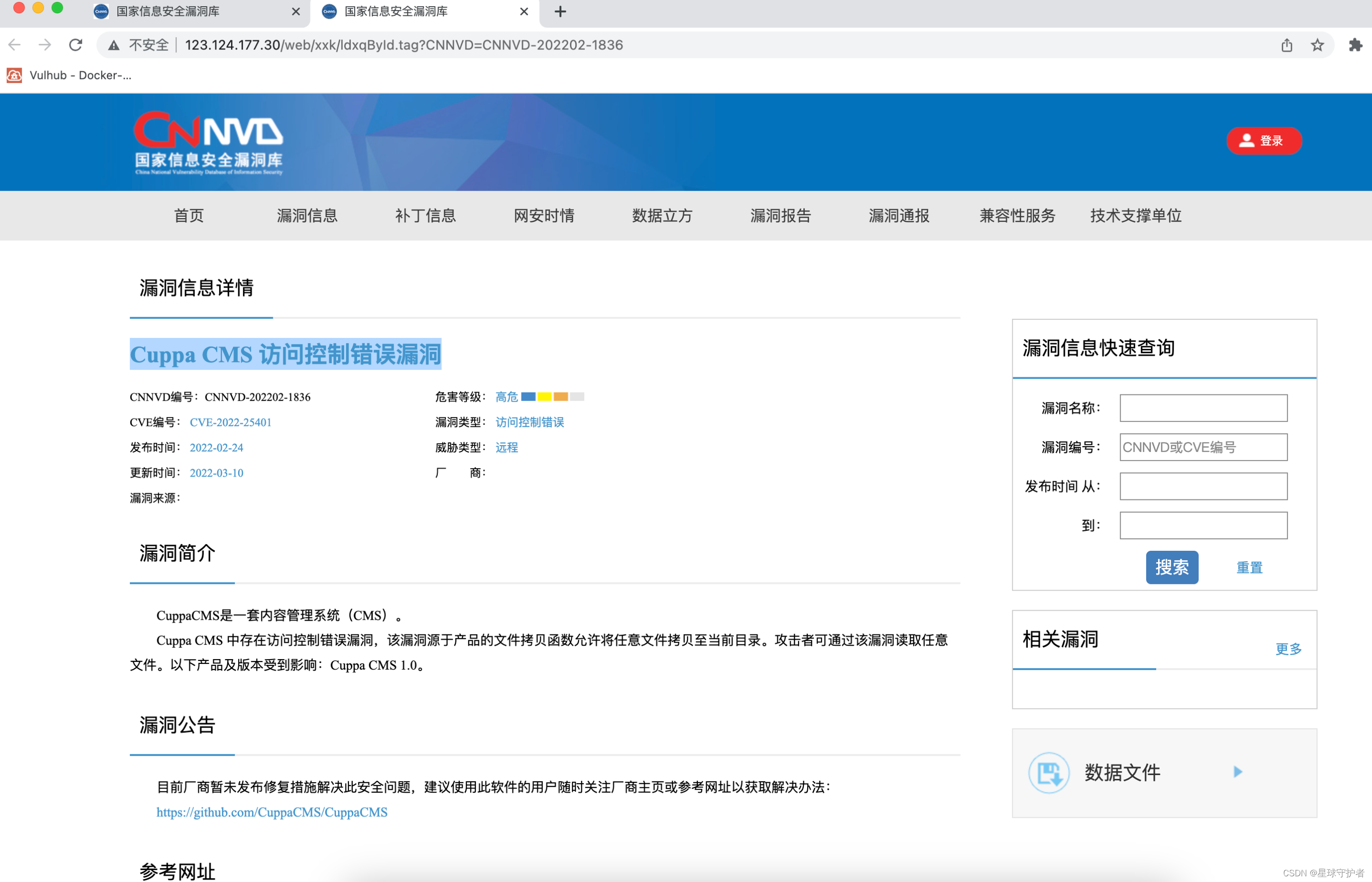Open the Vulhub bookmark icon

pyautogui.click(x=14, y=75)
